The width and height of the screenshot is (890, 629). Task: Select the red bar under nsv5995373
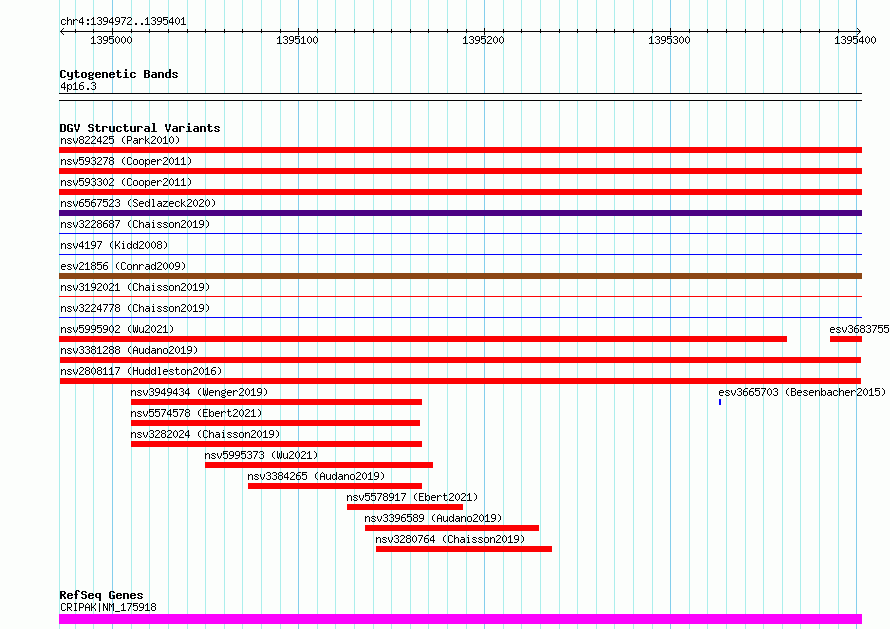319,465
